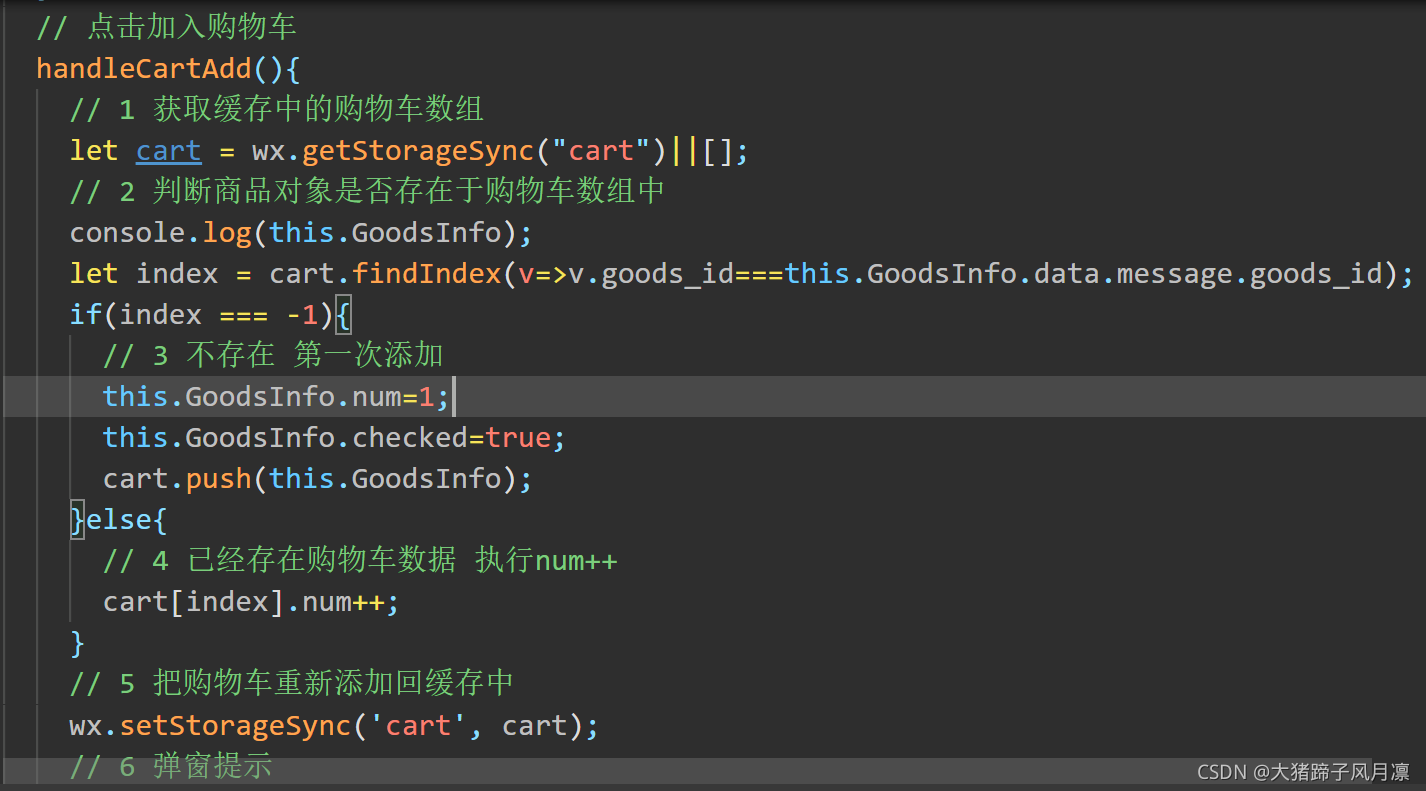Click getStorageSync method call
The height and width of the screenshot is (791, 1426).
pos(418,151)
